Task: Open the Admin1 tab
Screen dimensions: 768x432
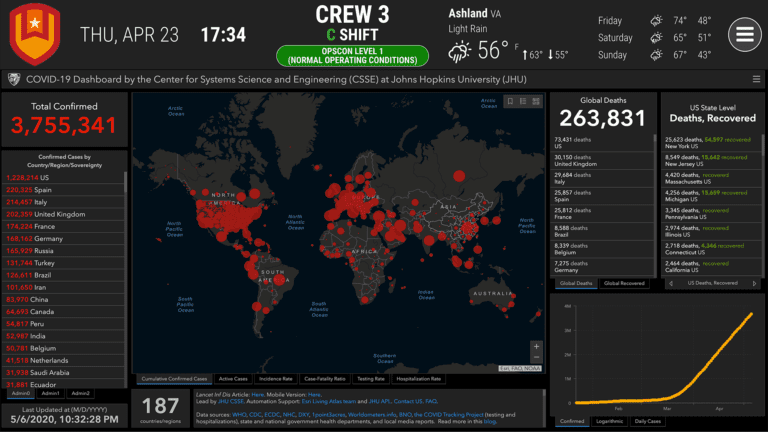Action: [49, 394]
